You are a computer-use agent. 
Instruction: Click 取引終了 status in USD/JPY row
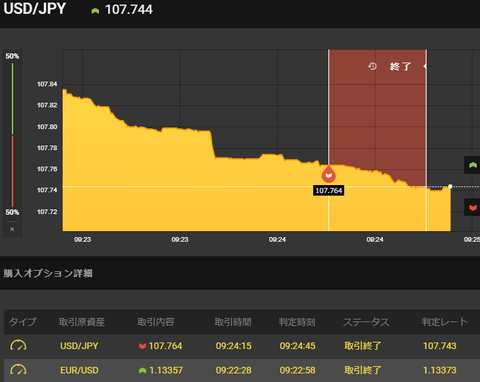362,346
